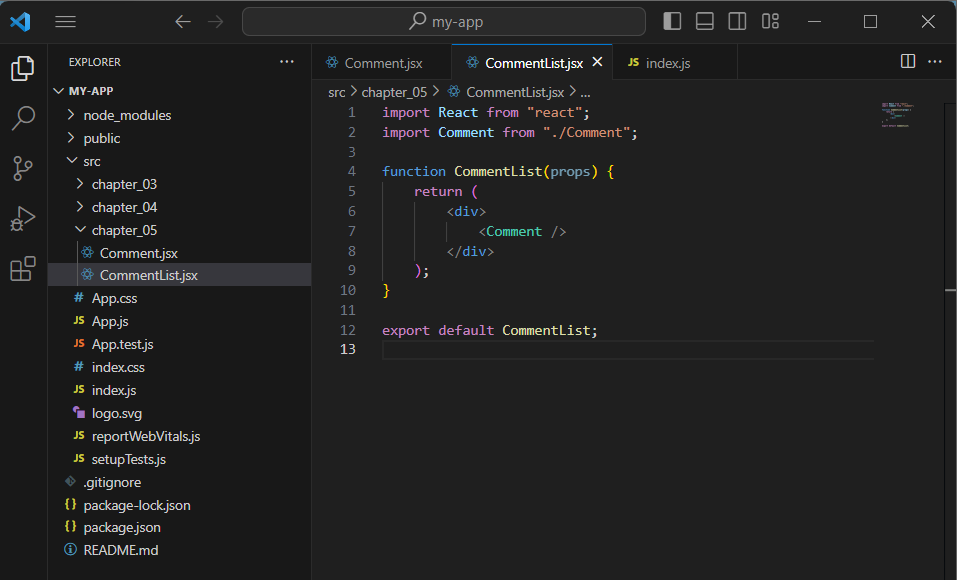The width and height of the screenshot is (957, 580).
Task: Click the VS Code logo icon
Action: point(20,22)
